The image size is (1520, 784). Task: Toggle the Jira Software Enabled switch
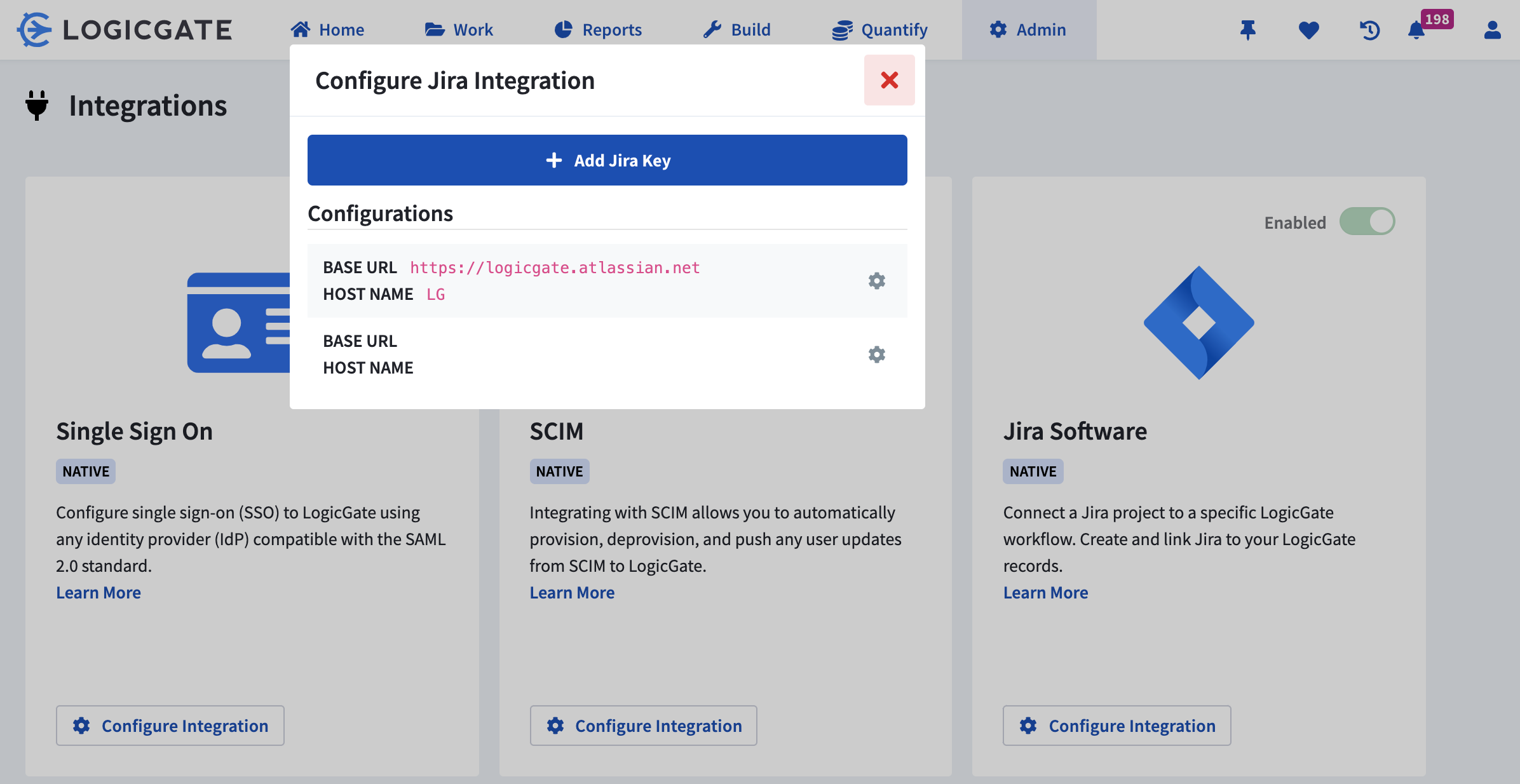pos(1367,222)
